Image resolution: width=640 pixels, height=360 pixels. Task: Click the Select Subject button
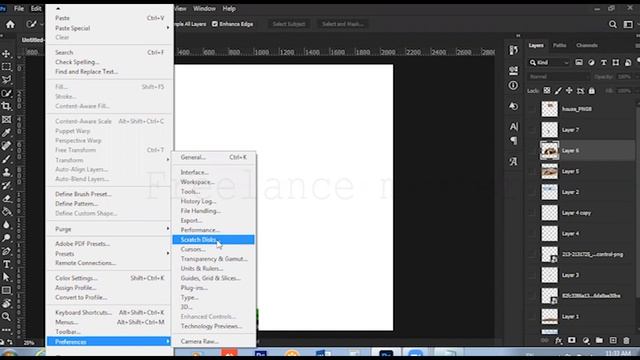tap(289, 24)
